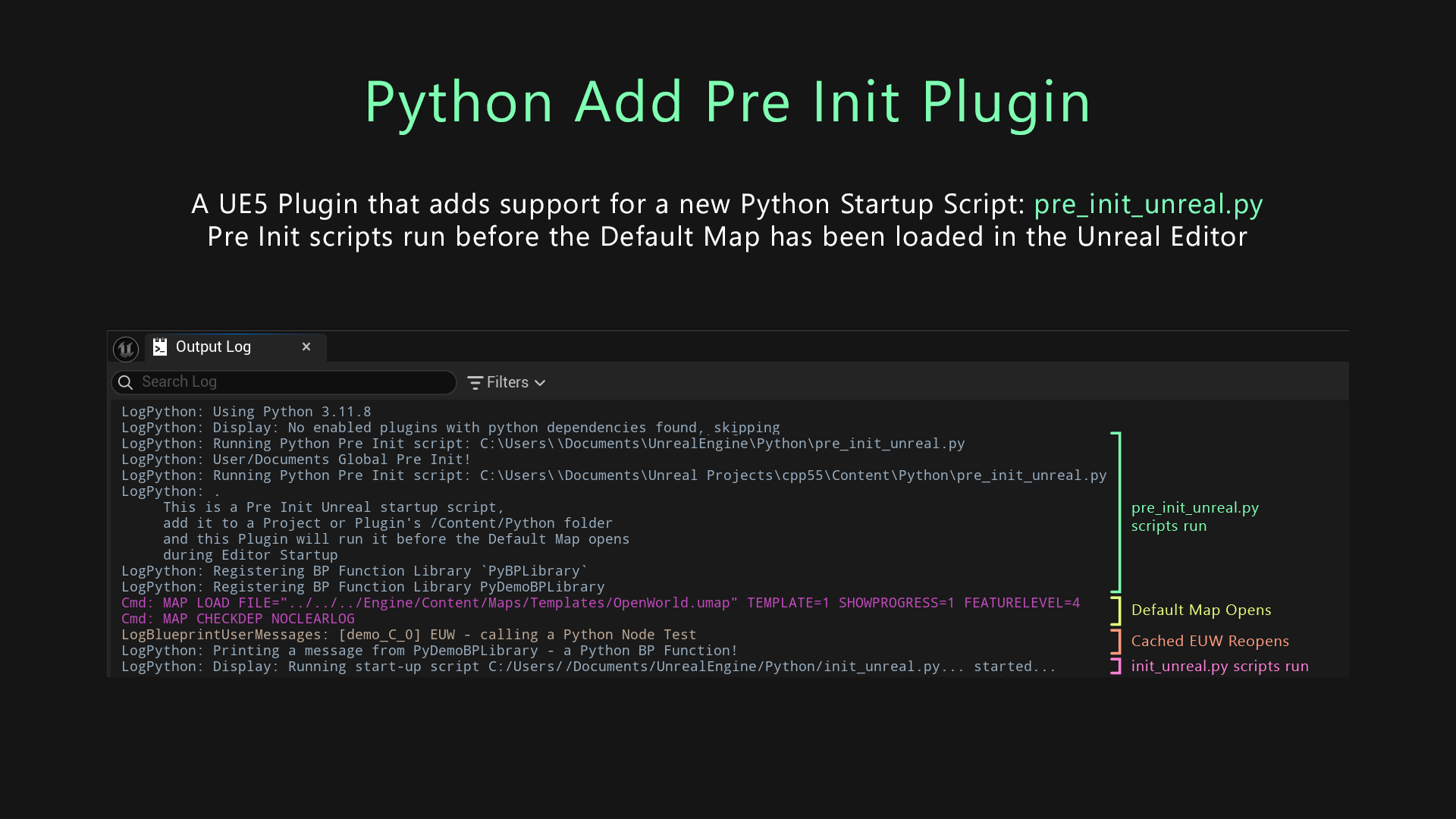Close the Output Log tab

(306, 347)
